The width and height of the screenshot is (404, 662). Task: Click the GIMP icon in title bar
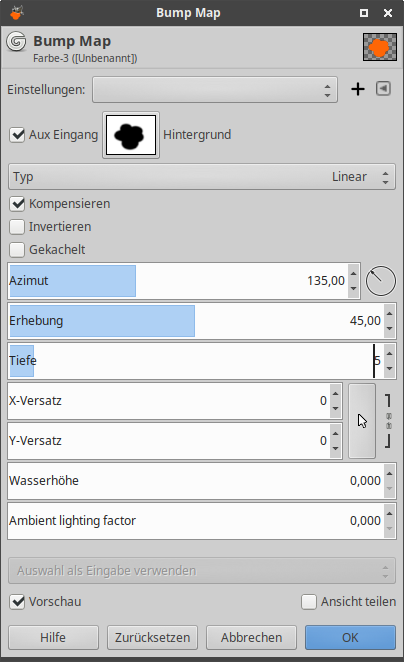pyautogui.click(x=17, y=13)
